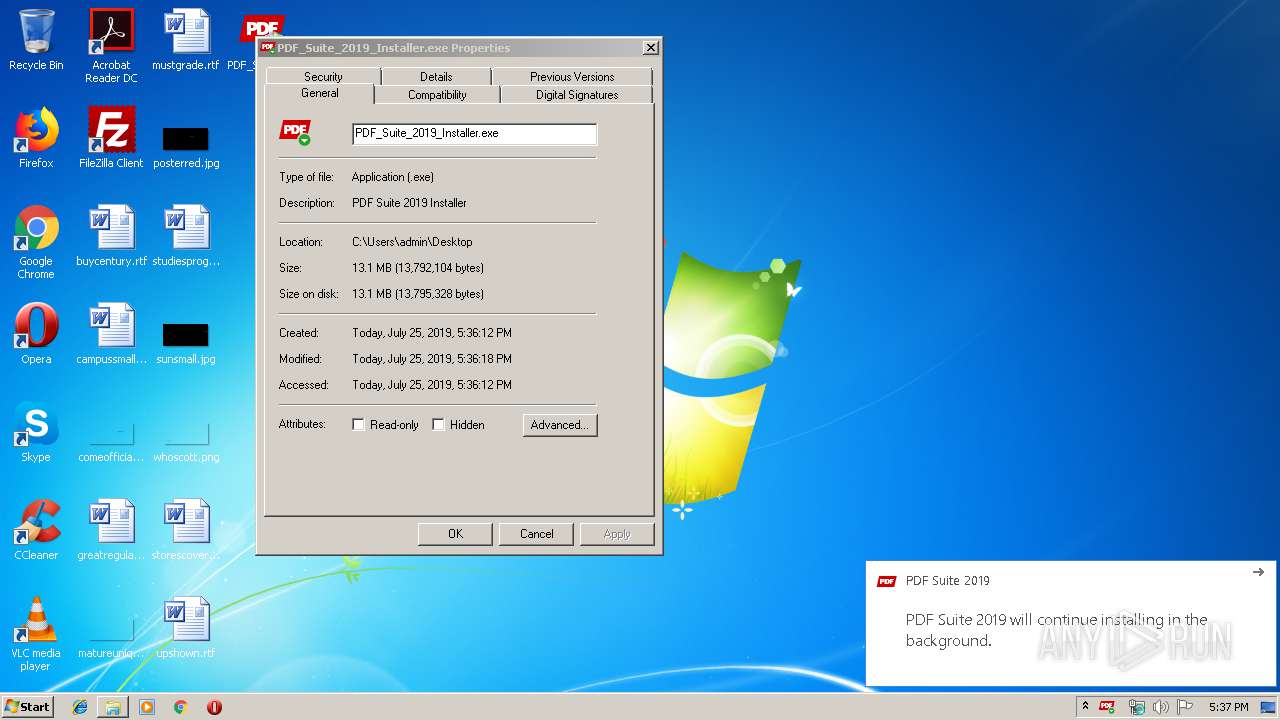Viewport: 1280px width, 720px height.
Task: Open Windows Explorer from taskbar
Action: tap(113, 707)
